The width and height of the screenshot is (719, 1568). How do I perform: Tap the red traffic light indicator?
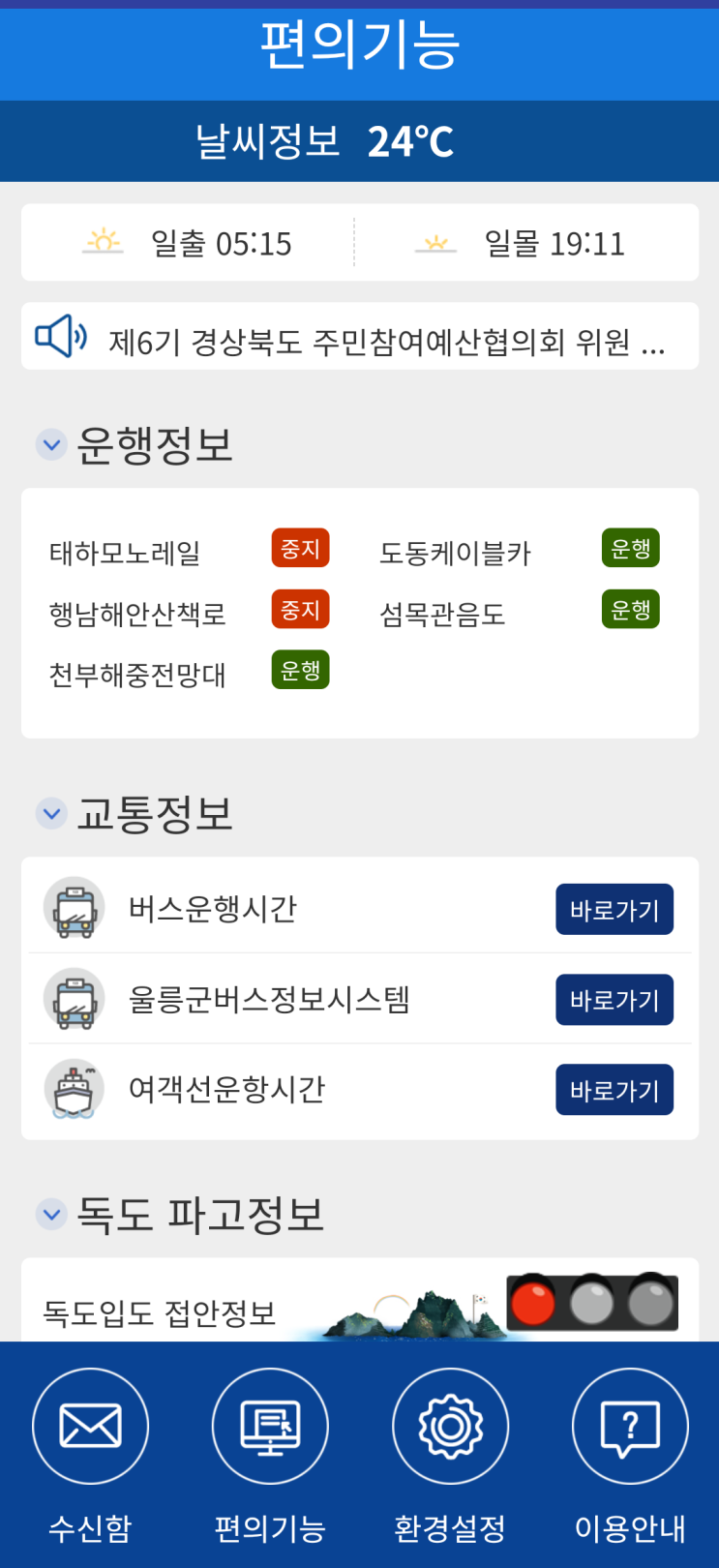click(532, 1303)
